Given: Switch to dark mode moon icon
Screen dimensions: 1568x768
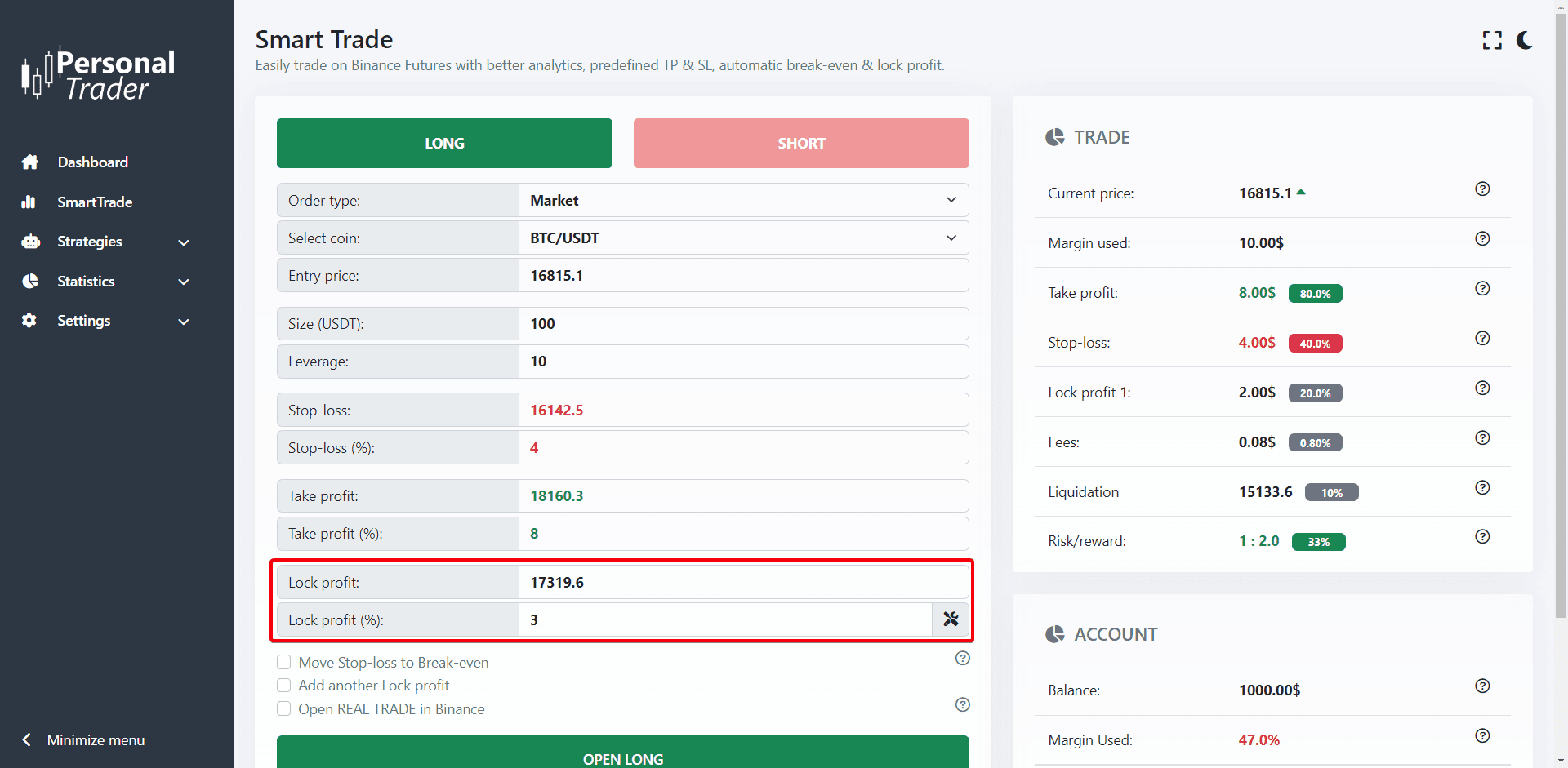Looking at the screenshot, I should click(1524, 41).
